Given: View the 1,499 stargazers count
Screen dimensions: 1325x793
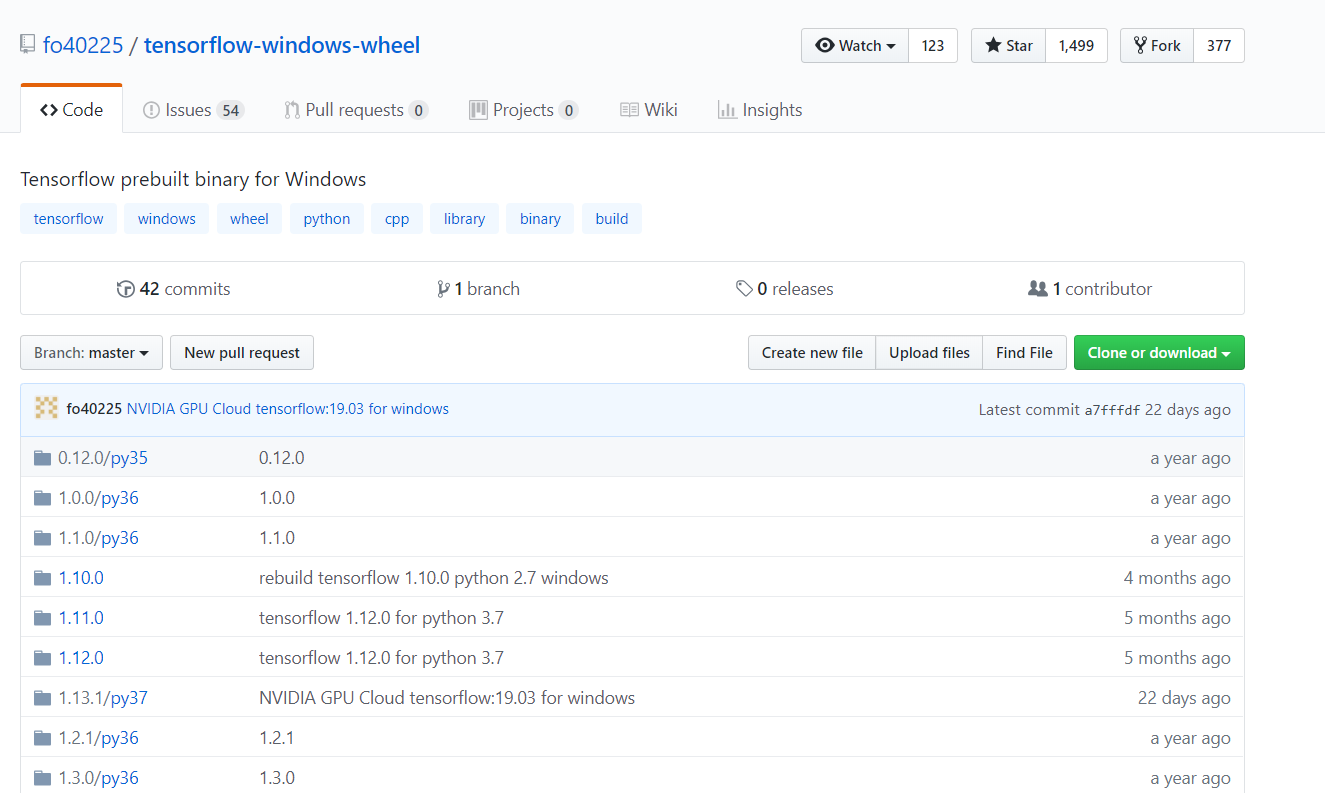Looking at the screenshot, I should click(1076, 46).
